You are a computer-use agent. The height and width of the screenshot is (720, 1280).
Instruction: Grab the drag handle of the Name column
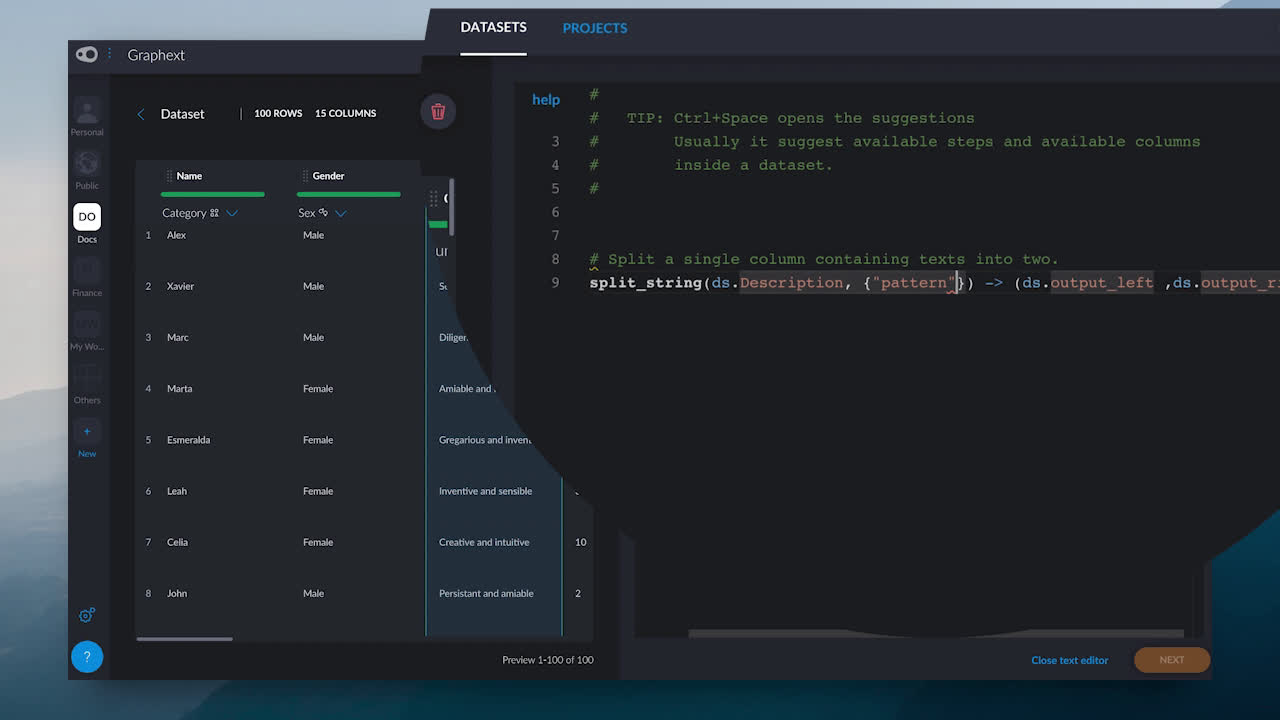pyautogui.click(x=169, y=176)
